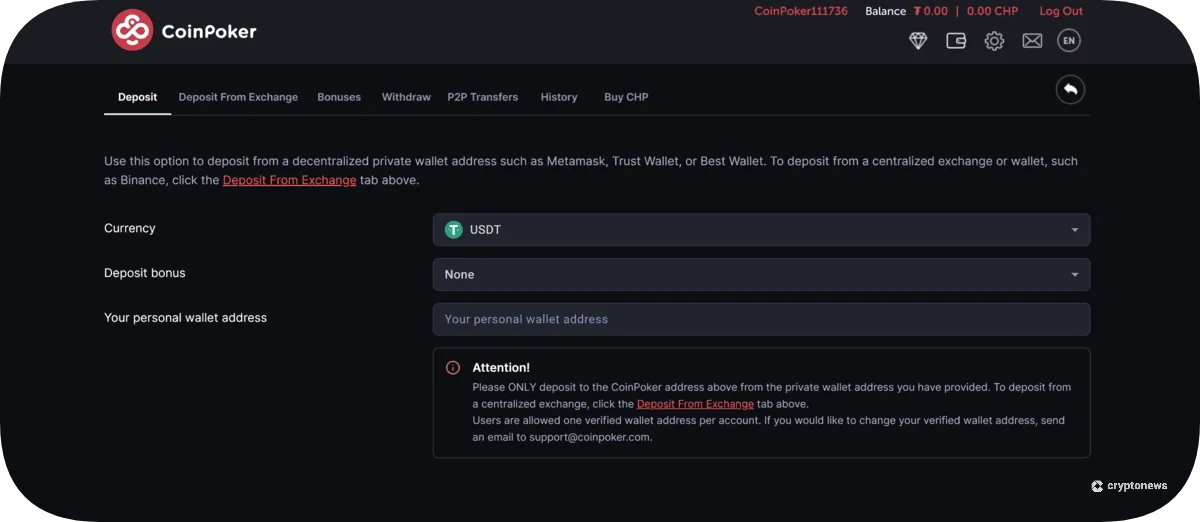Click the diamond VIP icon in header
The image size is (1200, 522).
[918, 41]
